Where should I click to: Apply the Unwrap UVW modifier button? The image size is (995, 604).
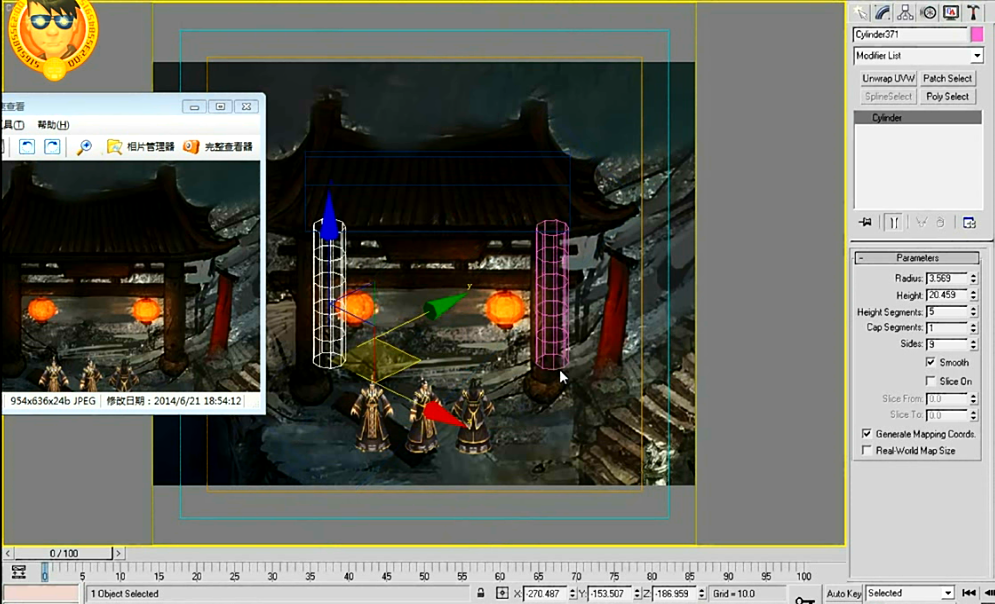tap(888, 78)
